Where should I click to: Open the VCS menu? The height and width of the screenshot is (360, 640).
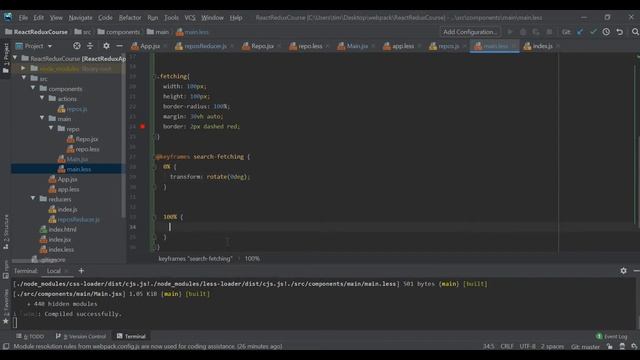click(190, 18)
